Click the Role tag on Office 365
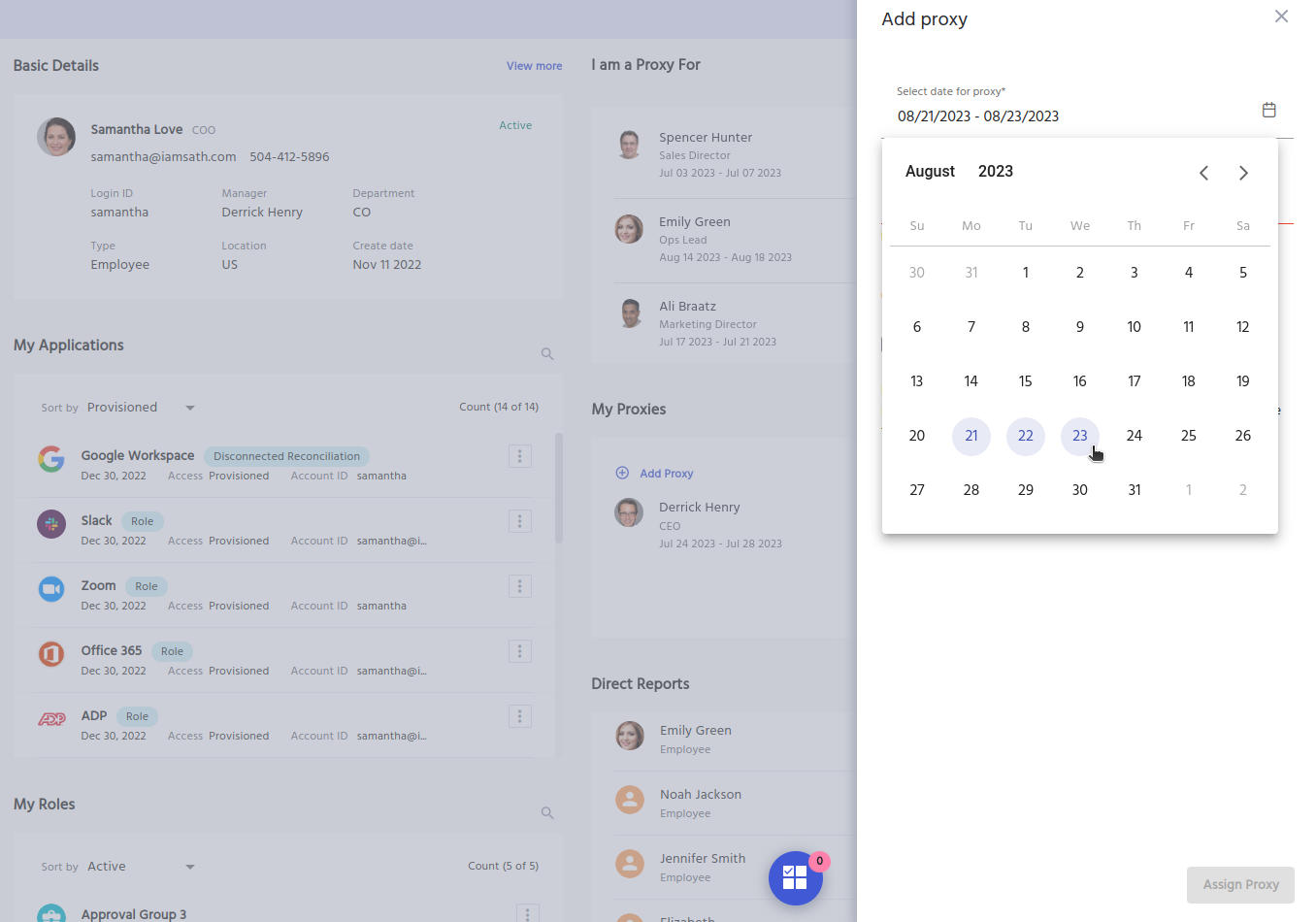1316x922 pixels. (172, 651)
